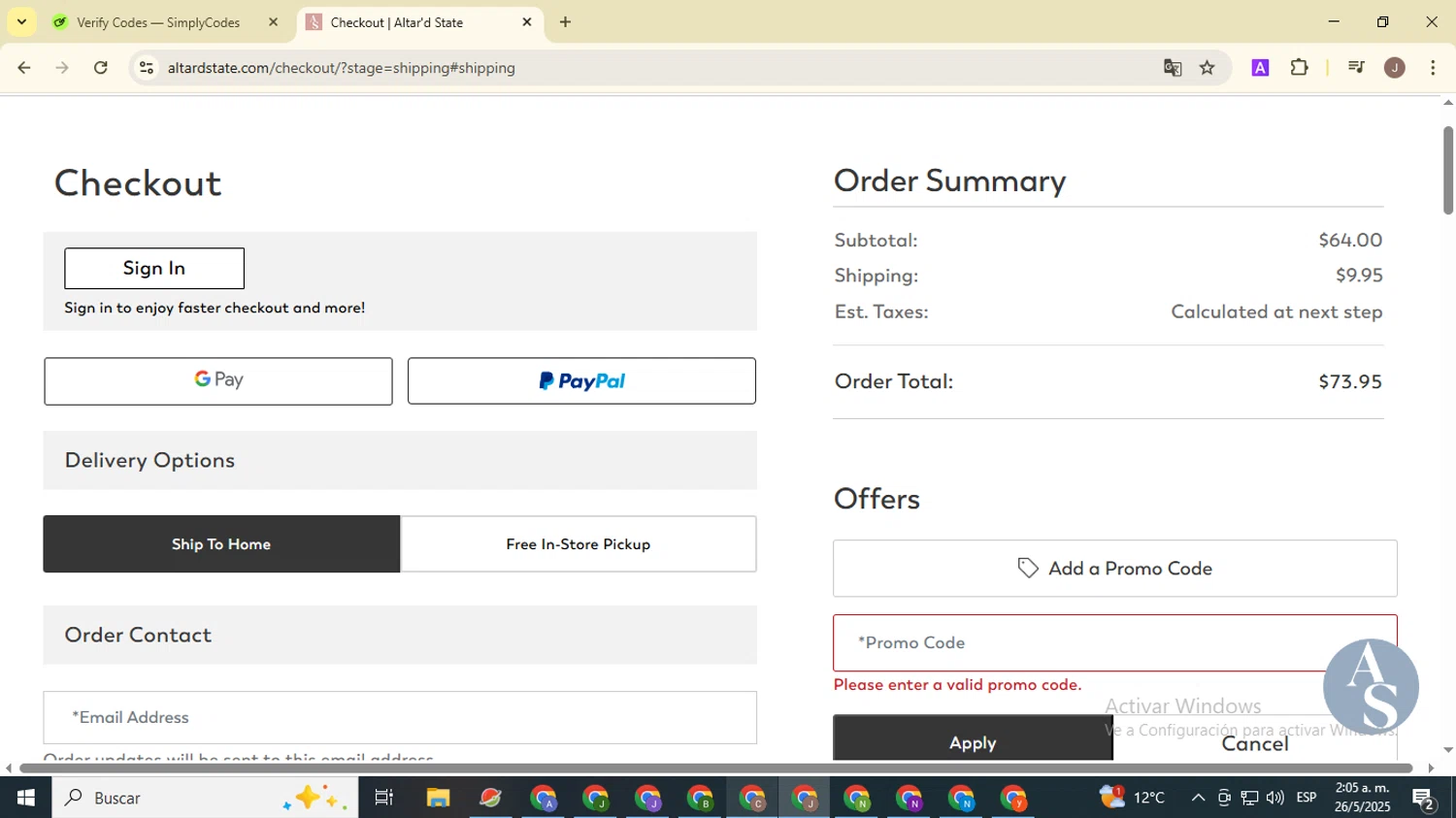Screen dimensions: 1456x818
Task: Open a new browser tab
Action: [x=566, y=22]
